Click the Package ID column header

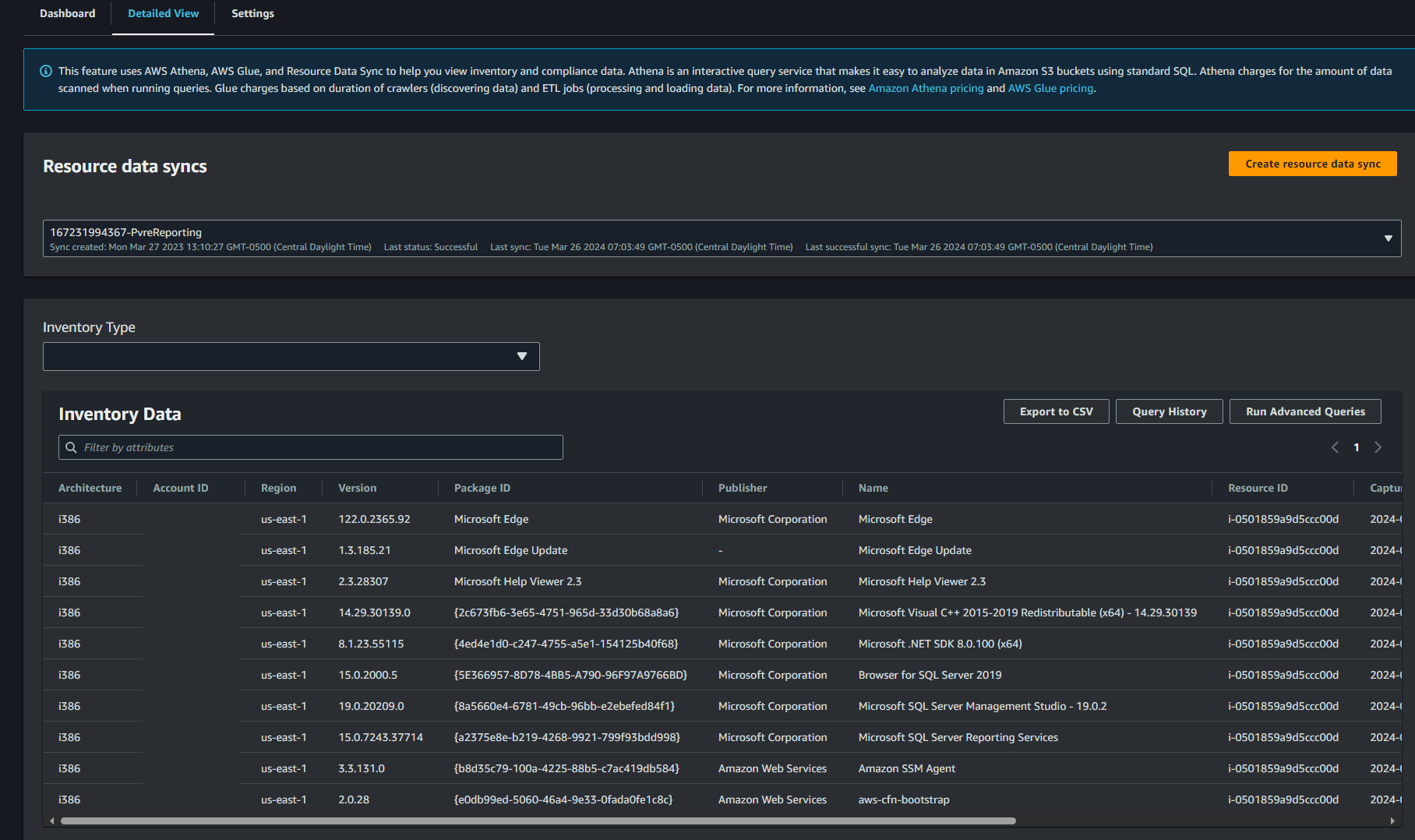coord(482,488)
